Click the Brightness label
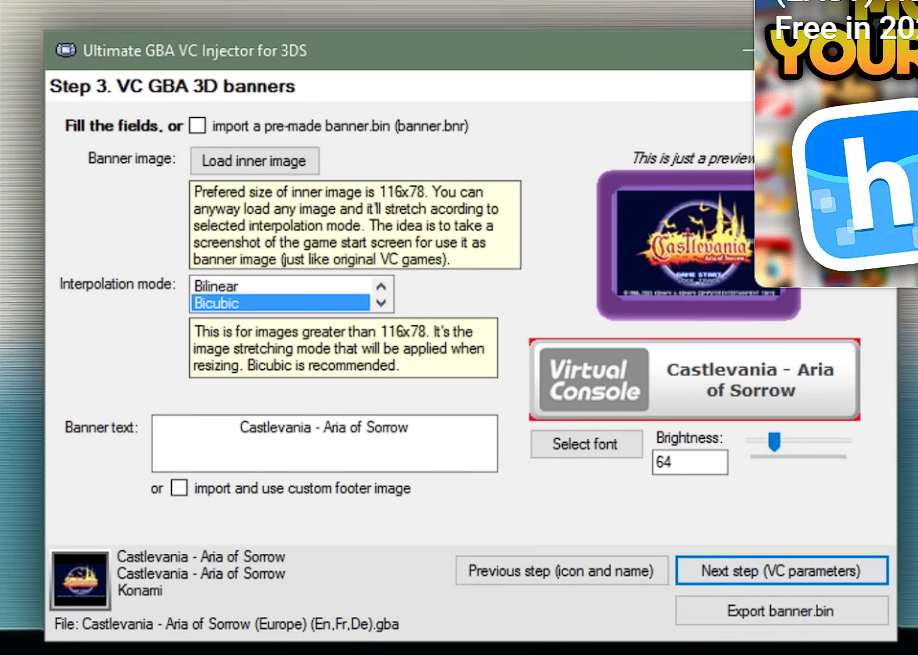The image size is (918, 655). click(690, 438)
